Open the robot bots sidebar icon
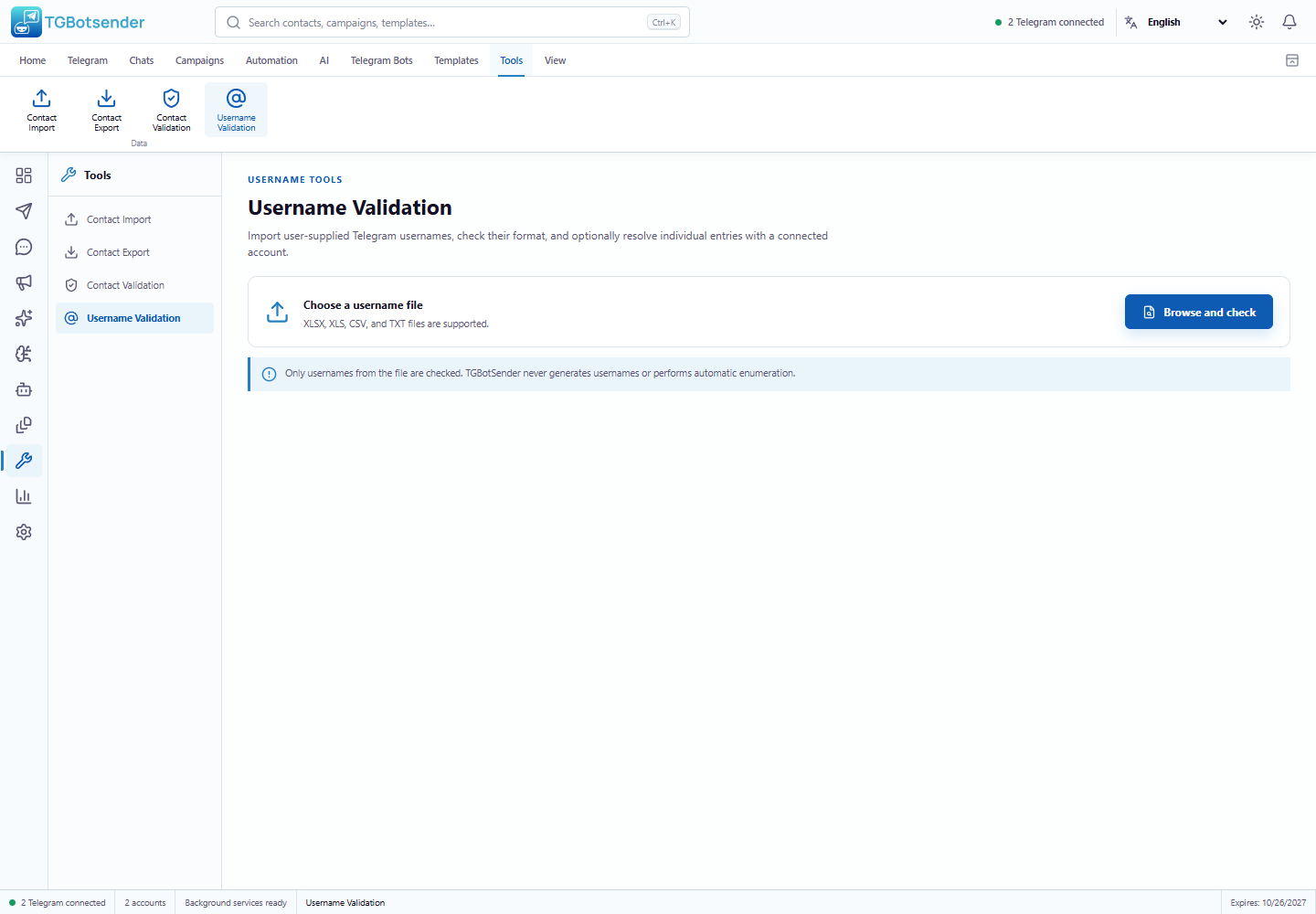1316x914 pixels. [24, 389]
